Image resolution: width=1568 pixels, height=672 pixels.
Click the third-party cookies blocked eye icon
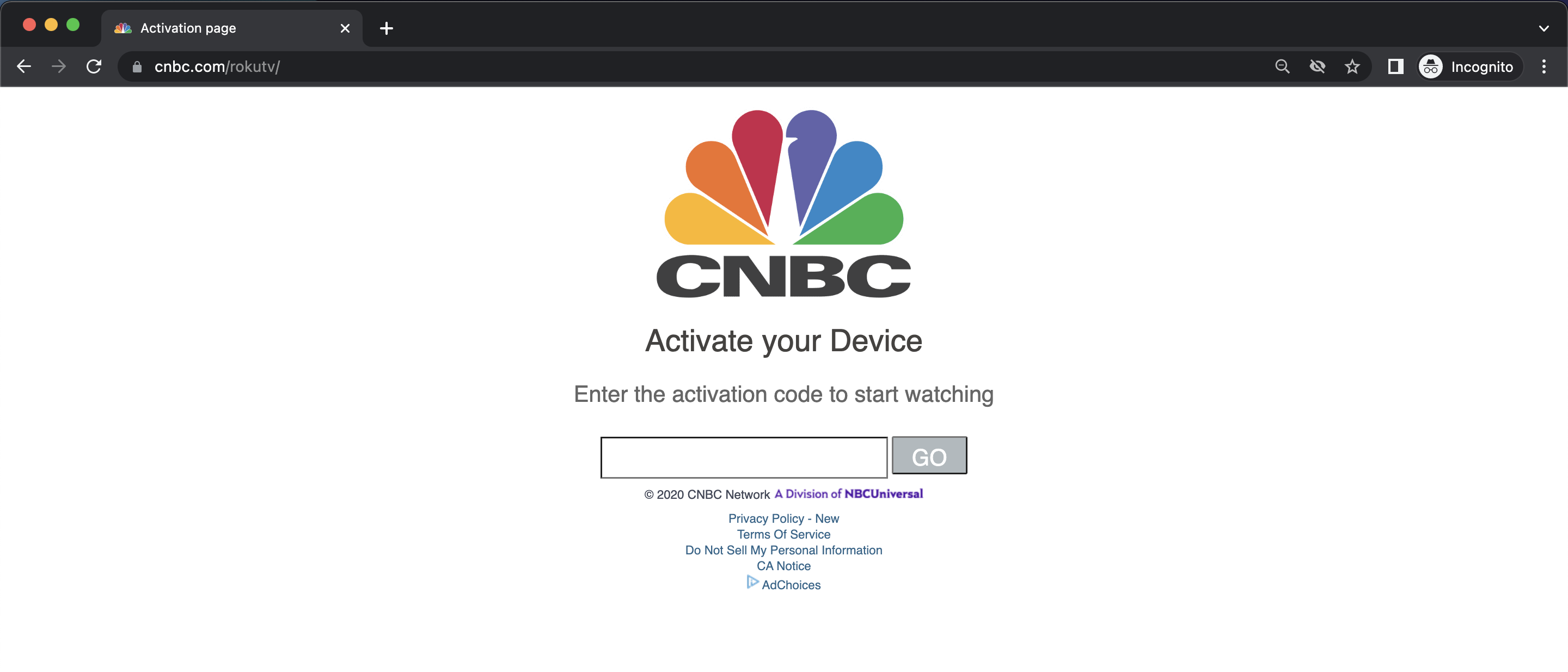(1317, 66)
